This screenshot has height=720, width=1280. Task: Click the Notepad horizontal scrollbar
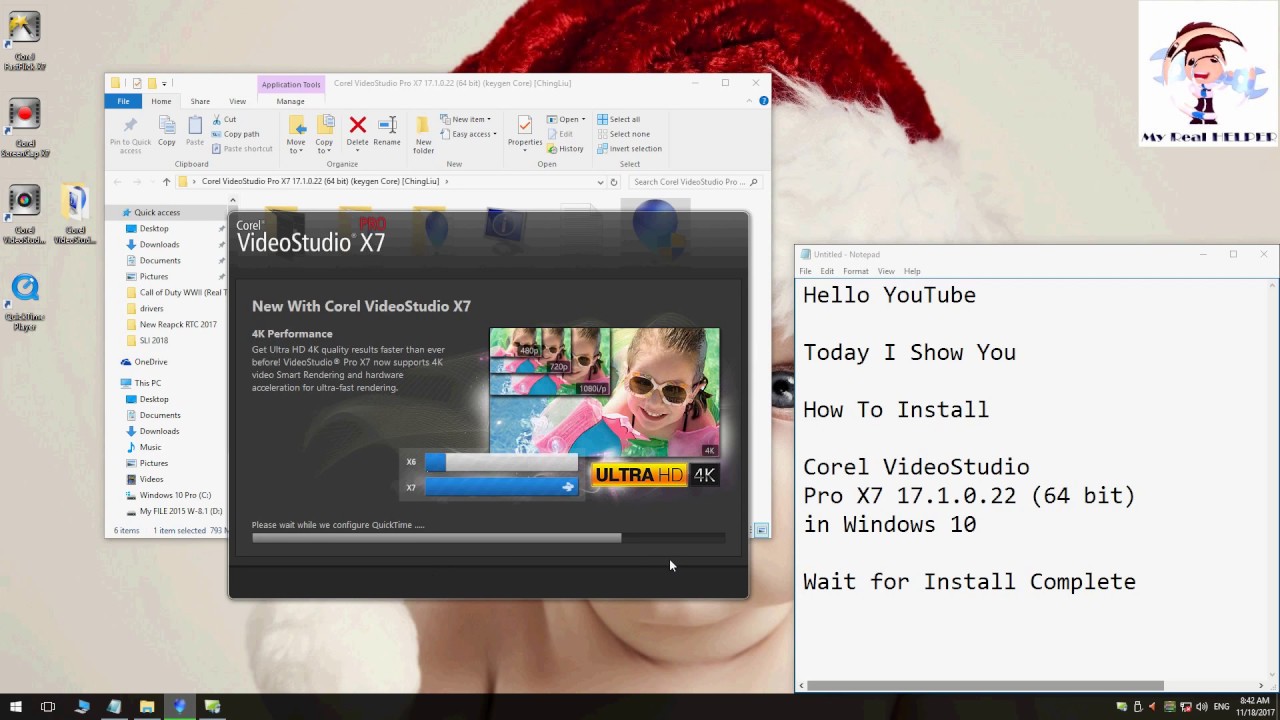pyautogui.click(x=985, y=686)
